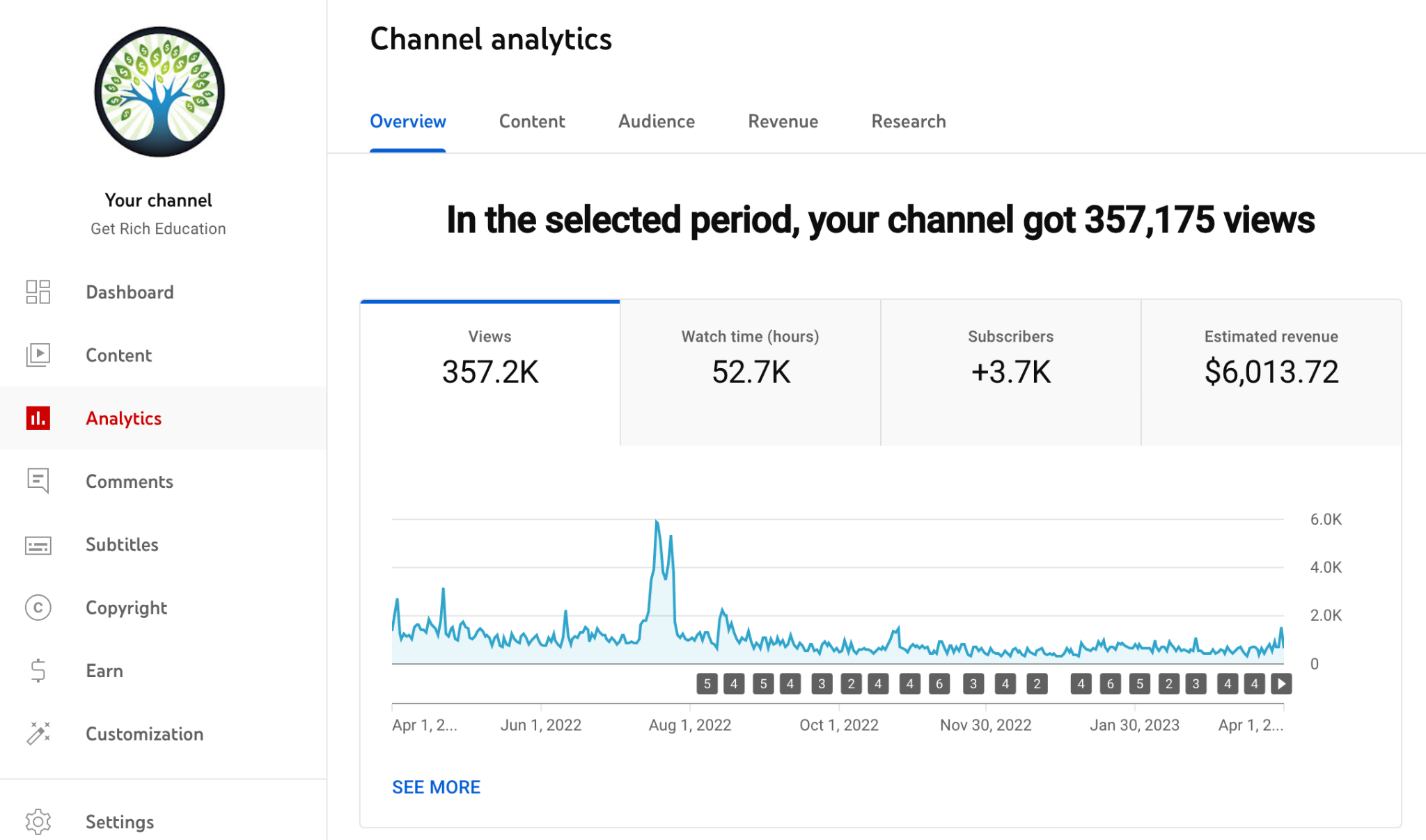Click the first video marker labeled 3
Image resolution: width=1426 pixels, height=840 pixels.
(x=822, y=684)
